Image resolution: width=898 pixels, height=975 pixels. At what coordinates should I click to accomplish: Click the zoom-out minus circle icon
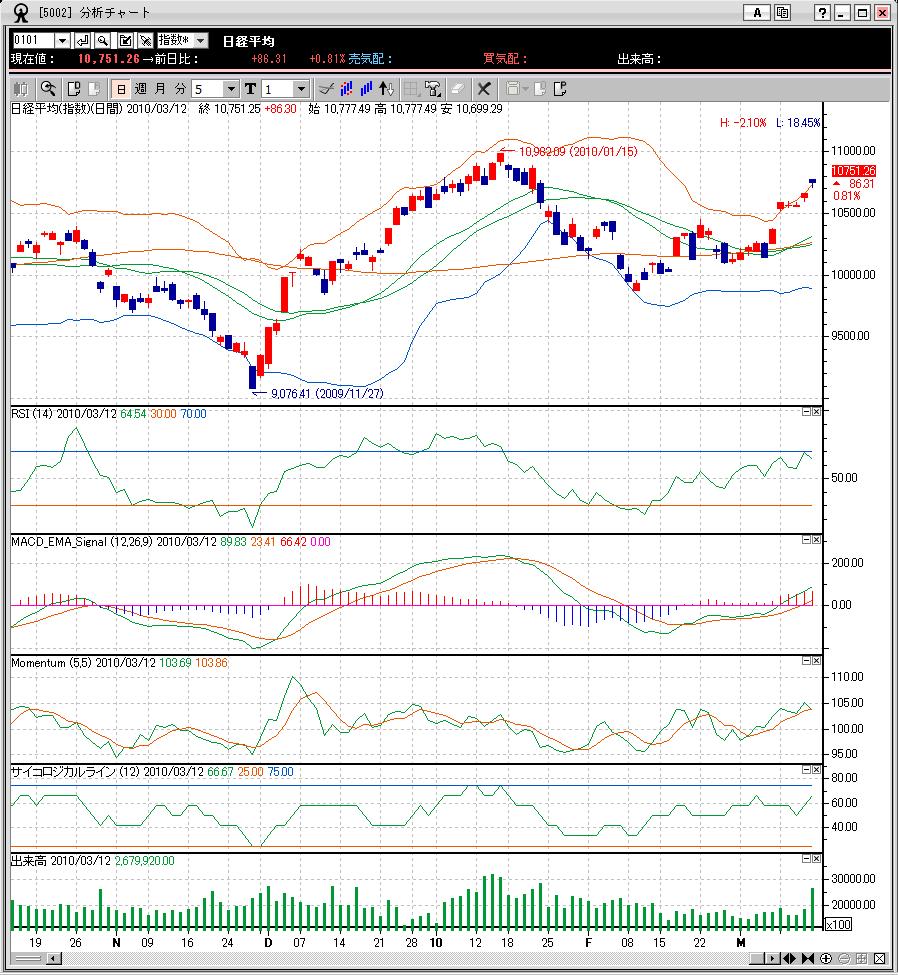click(x=844, y=958)
